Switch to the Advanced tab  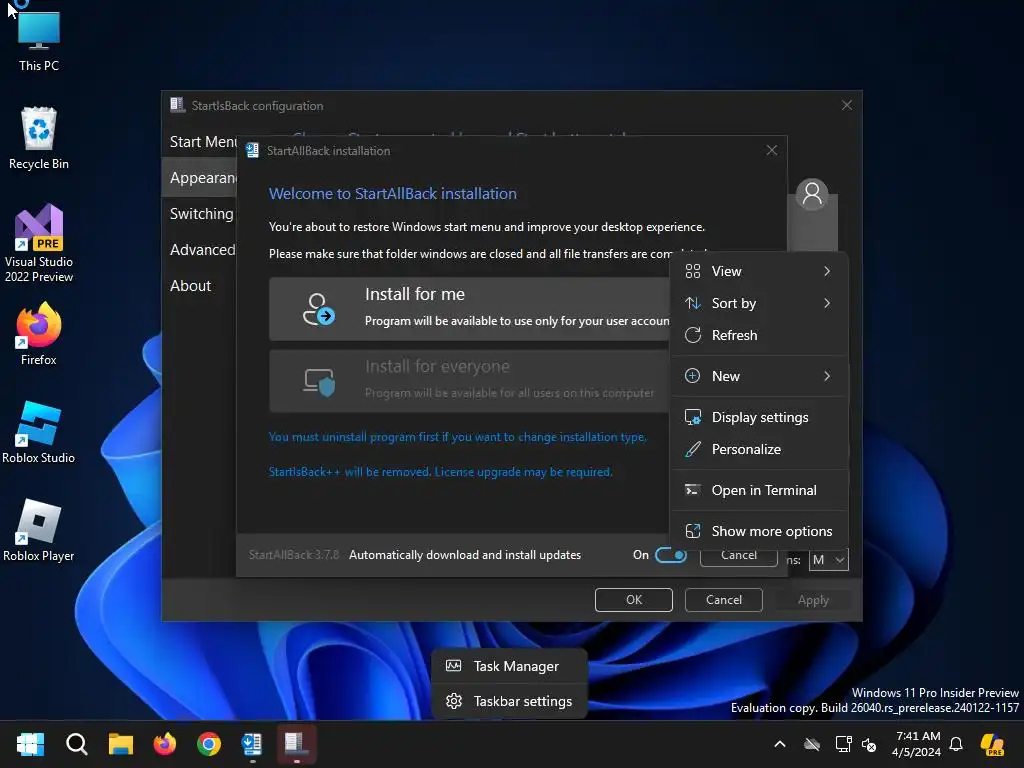tap(200, 249)
